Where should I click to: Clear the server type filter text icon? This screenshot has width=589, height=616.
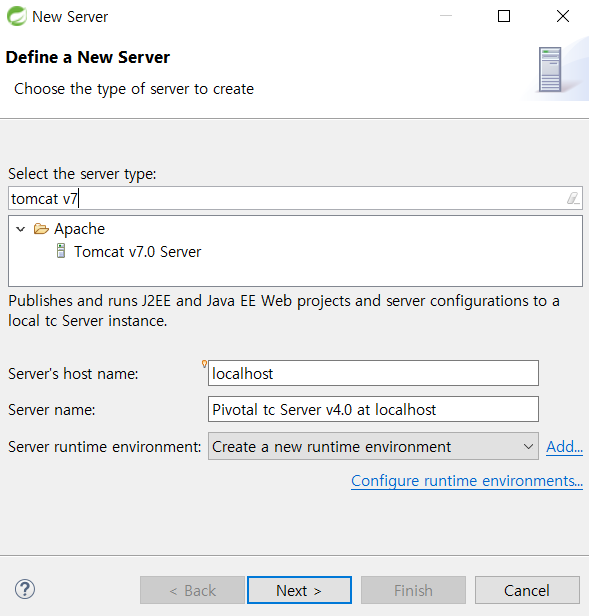[x=572, y=198]
